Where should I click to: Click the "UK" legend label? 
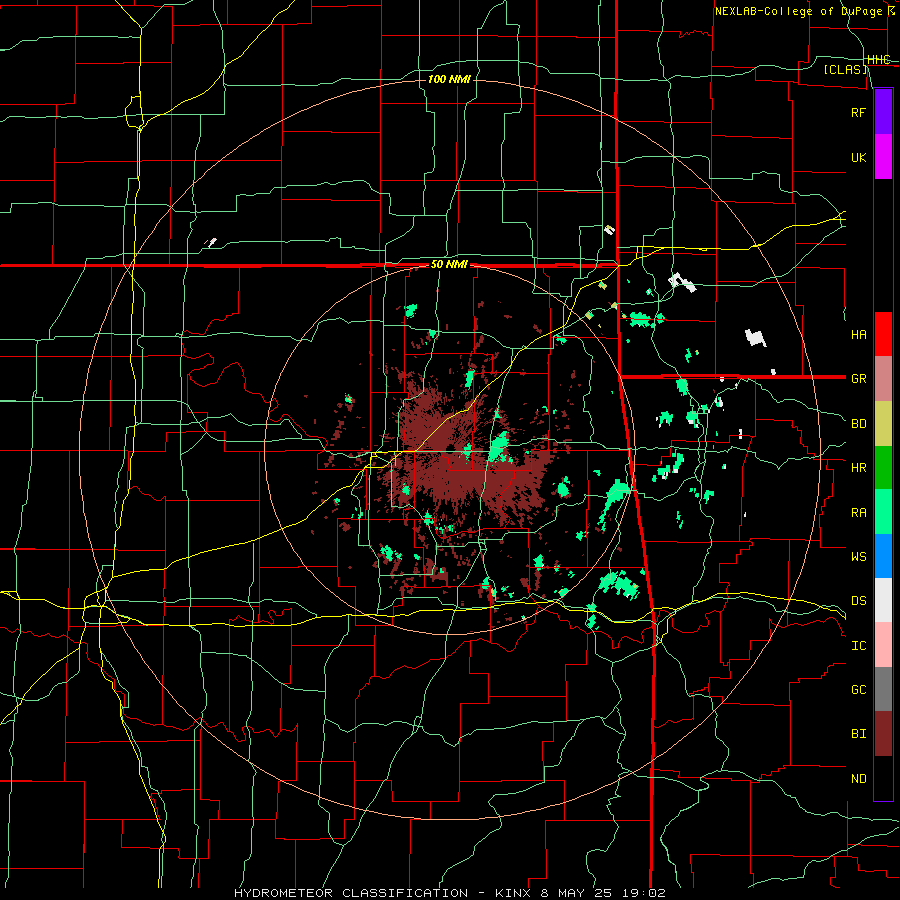point(858,157)
